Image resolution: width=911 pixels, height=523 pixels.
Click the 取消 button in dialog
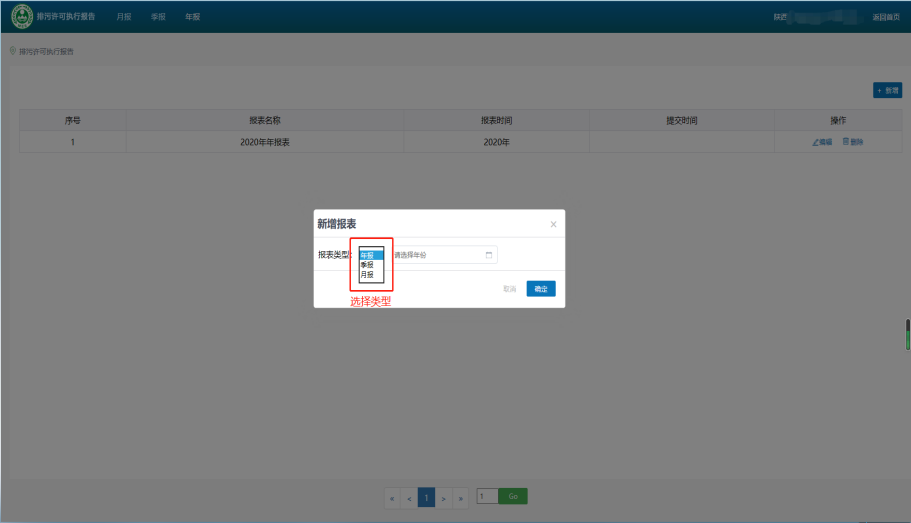click(509, 289)
